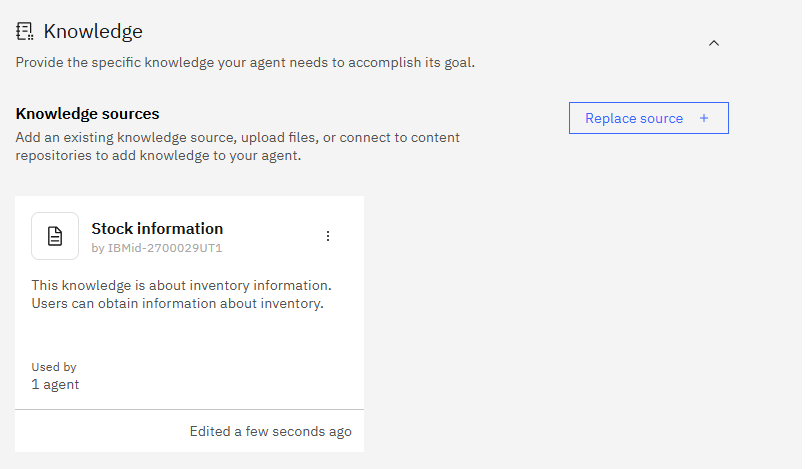This screenshot has height=469, width=805.
Task: Open the Stock information three-dot menu
Action: (328, 236)
